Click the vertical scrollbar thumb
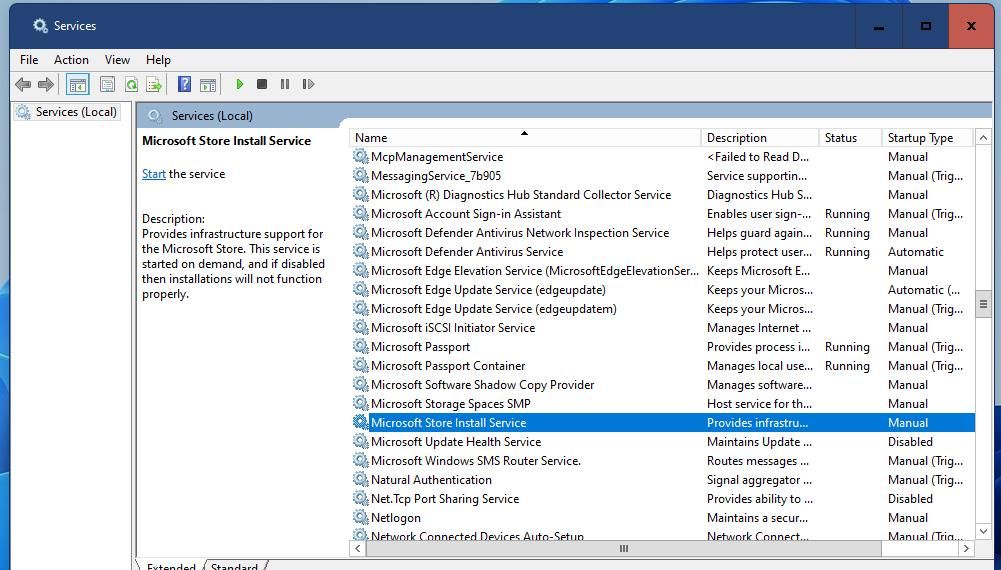 [x=983, y=304]
